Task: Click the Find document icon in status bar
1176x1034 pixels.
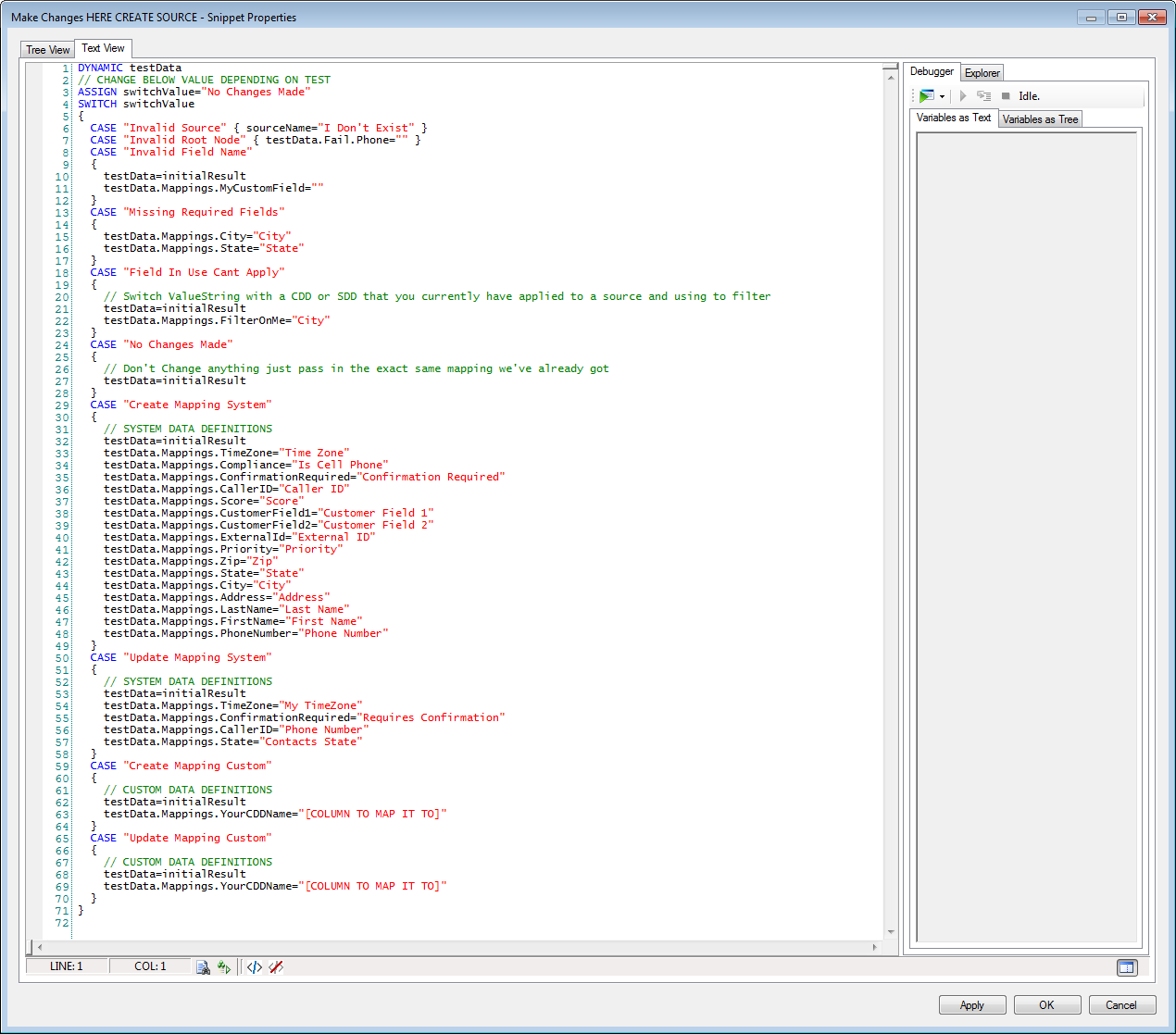Action: coord(203,967)
